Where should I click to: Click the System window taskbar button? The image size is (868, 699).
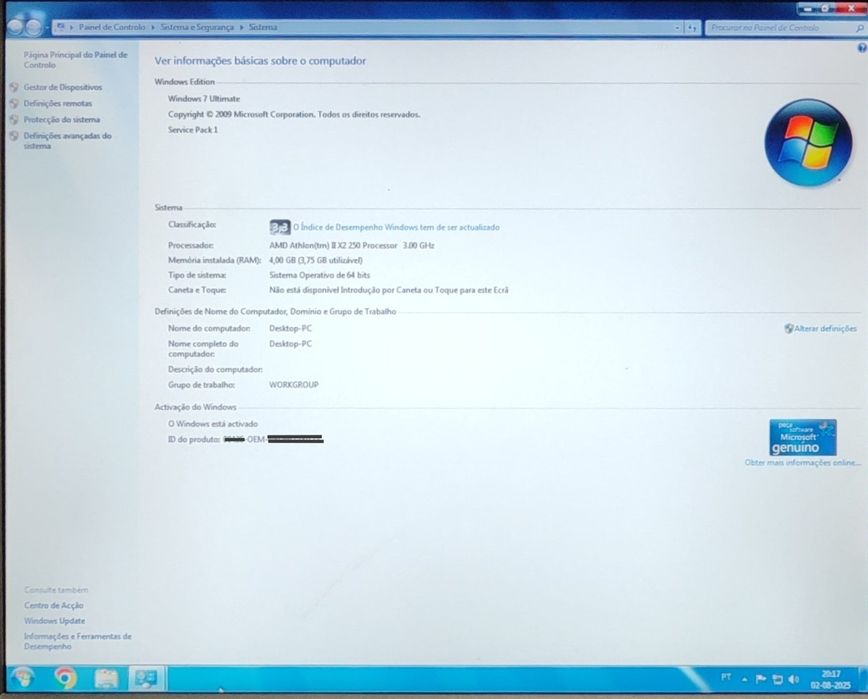146,678
